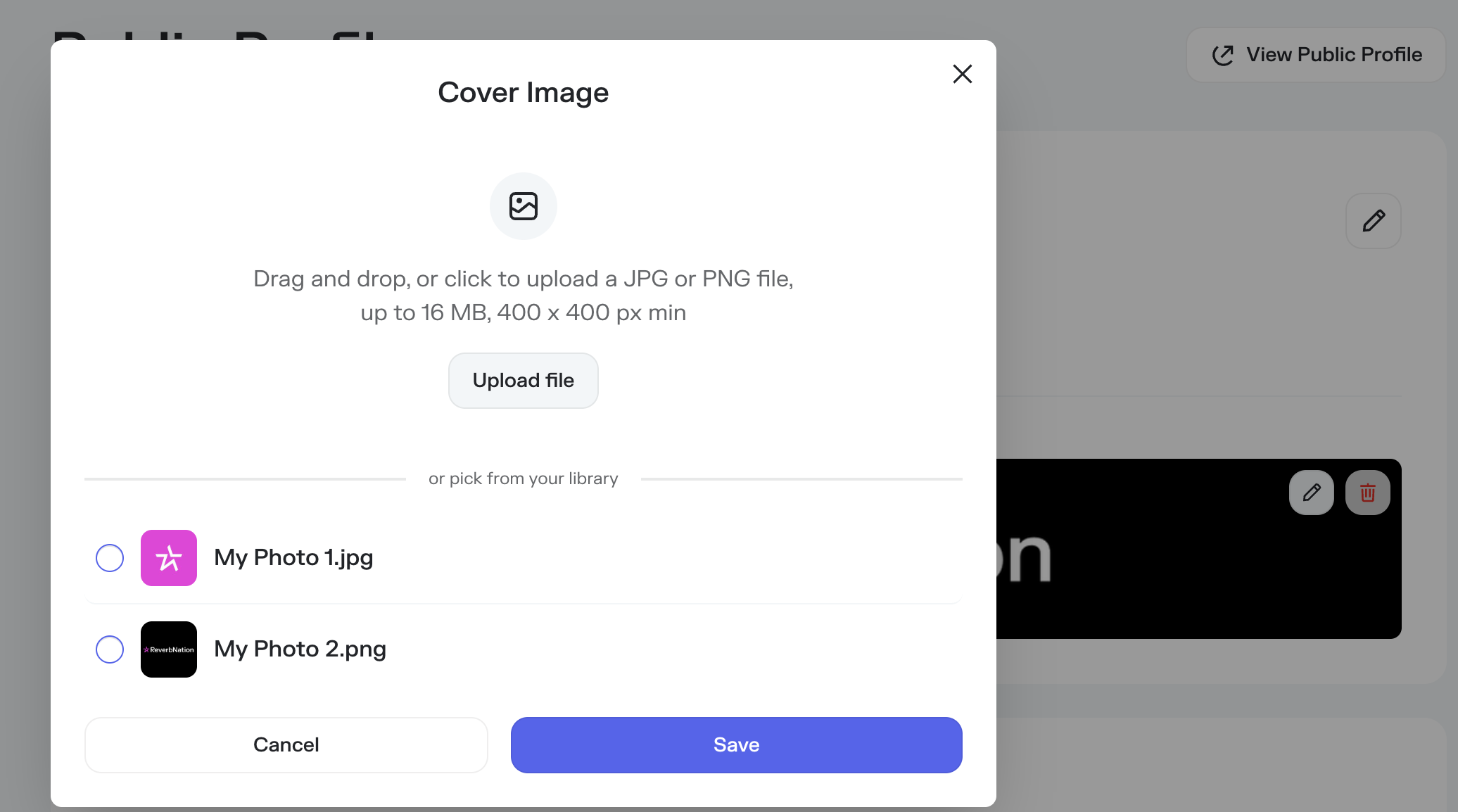1458x812 pixels.
Task: Click the My Photo 2.png file name
Action: pos(300,649)
